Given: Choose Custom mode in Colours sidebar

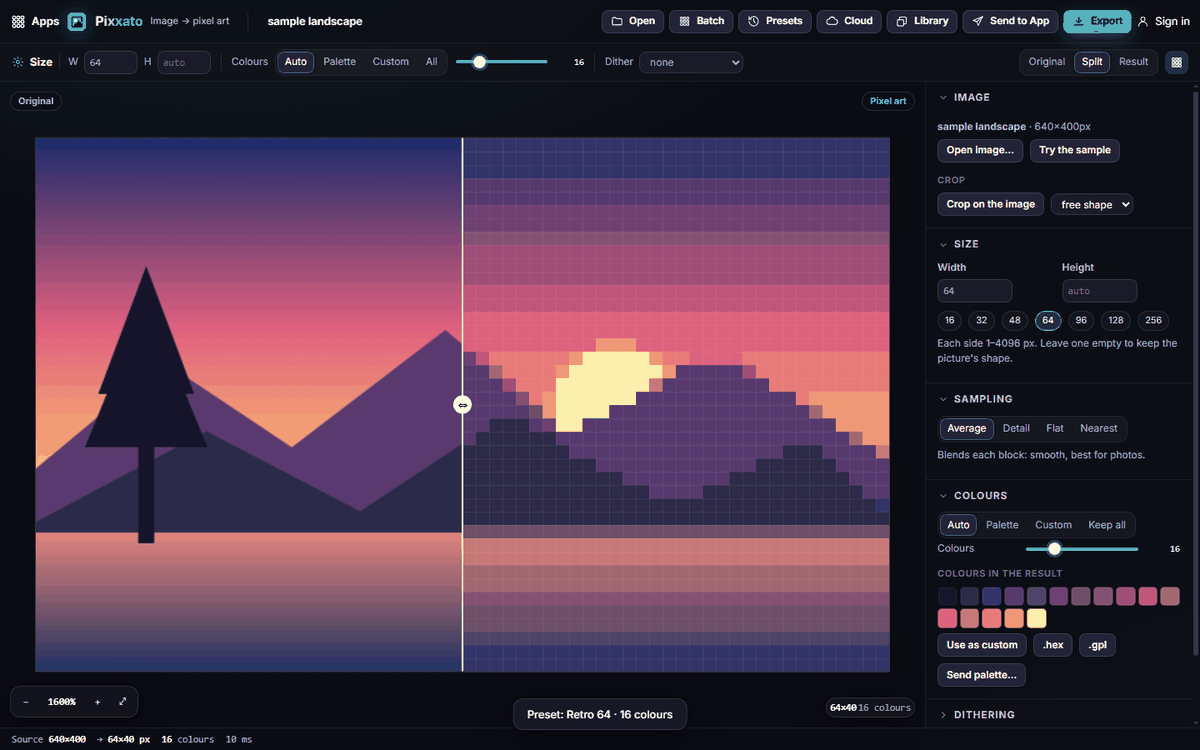Looking at the screenshot, I should pyautogui.click(x=1053, y=525).
